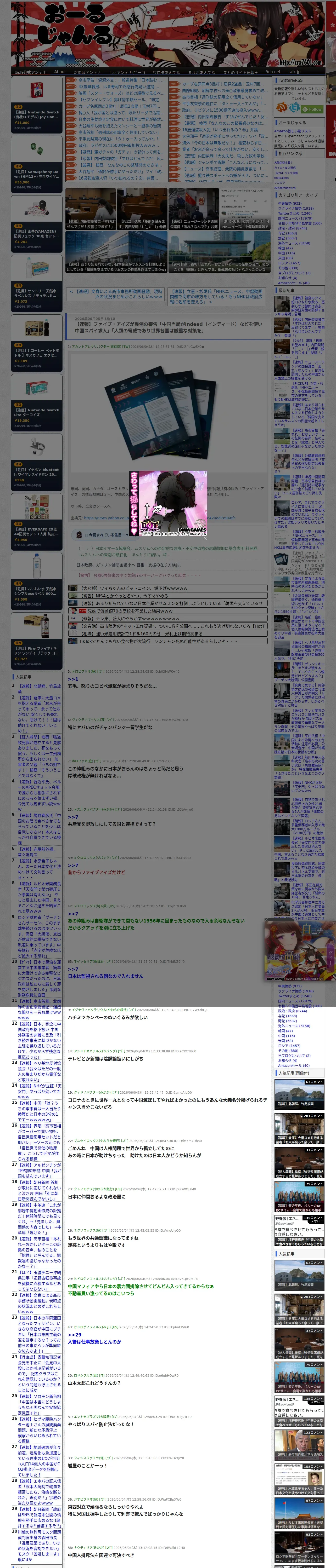Open 国内ニュース (17979) category link
This screenshot has width=336, height=1568.
click(x=295, y=218)
